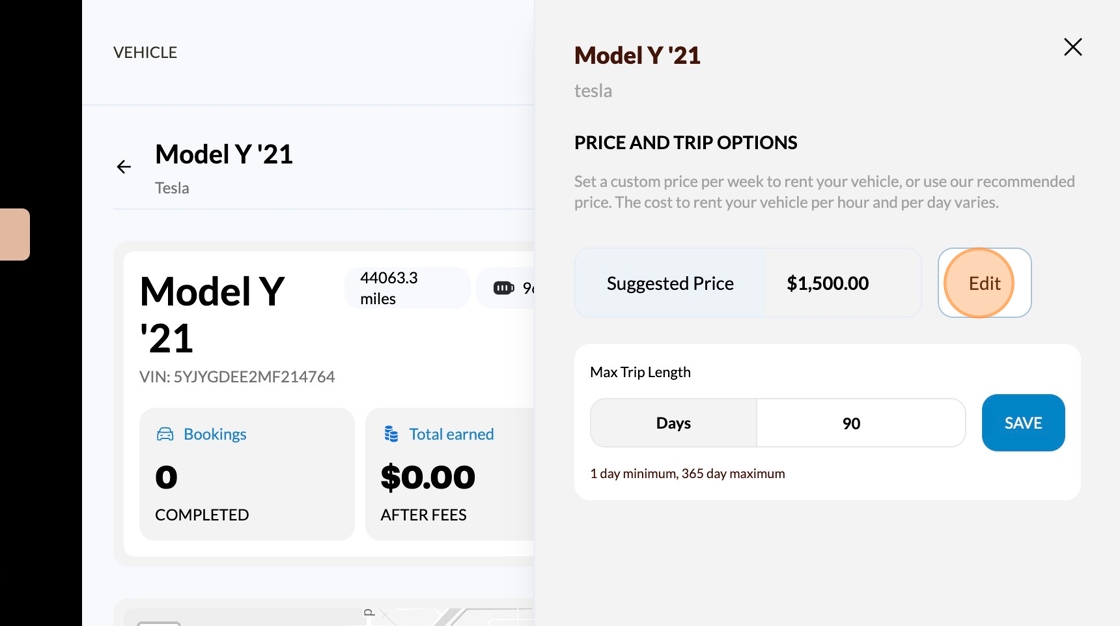Screen dimensions: 1120x626
Task: Select the Suggested Price label
Action: click(670, 283)
